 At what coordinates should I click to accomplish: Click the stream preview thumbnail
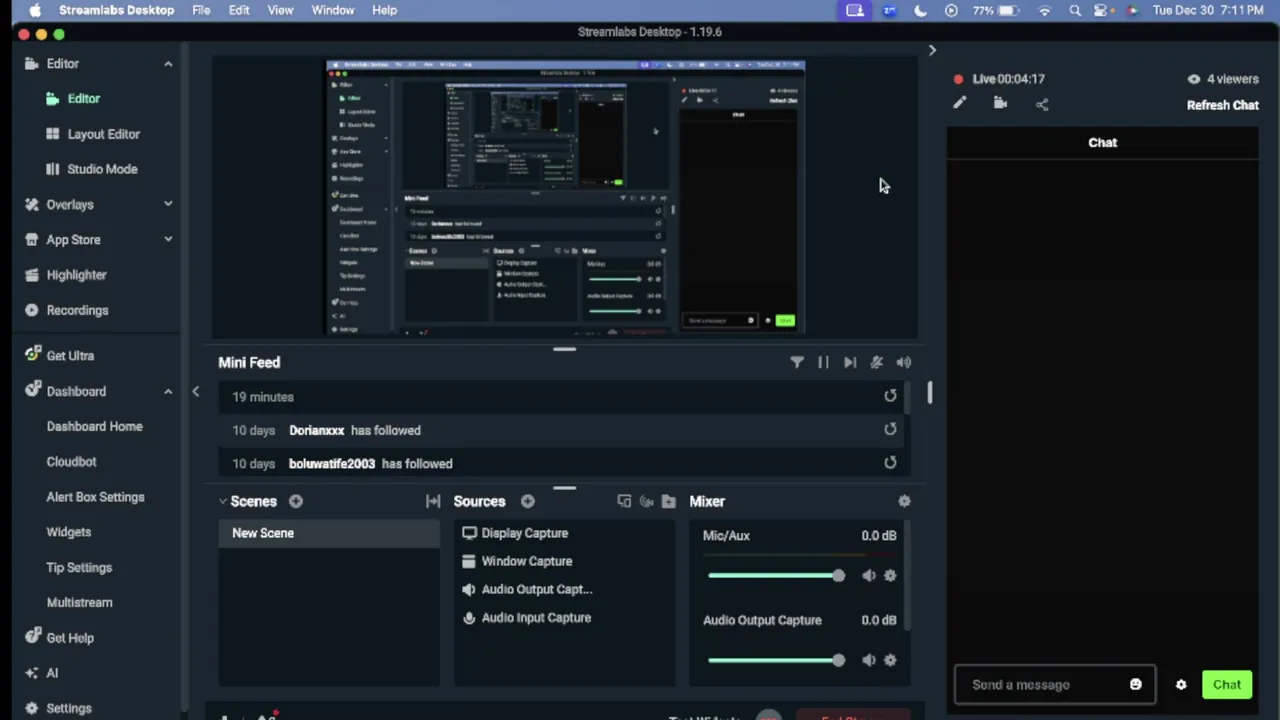(565, 197)
